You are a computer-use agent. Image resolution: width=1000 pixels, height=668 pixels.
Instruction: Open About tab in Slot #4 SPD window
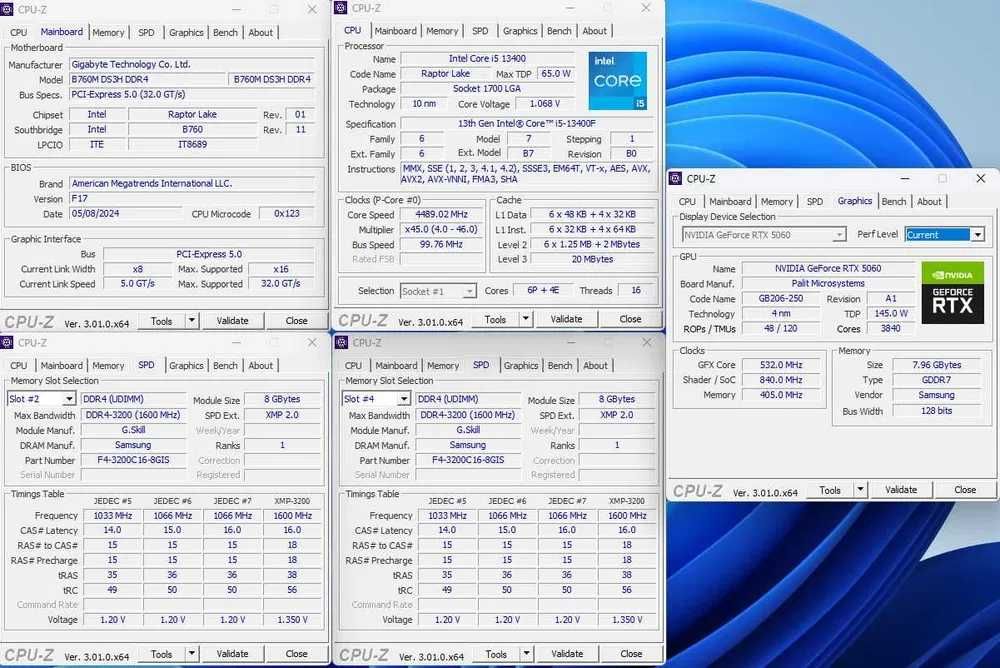click(x=595, y=365)
